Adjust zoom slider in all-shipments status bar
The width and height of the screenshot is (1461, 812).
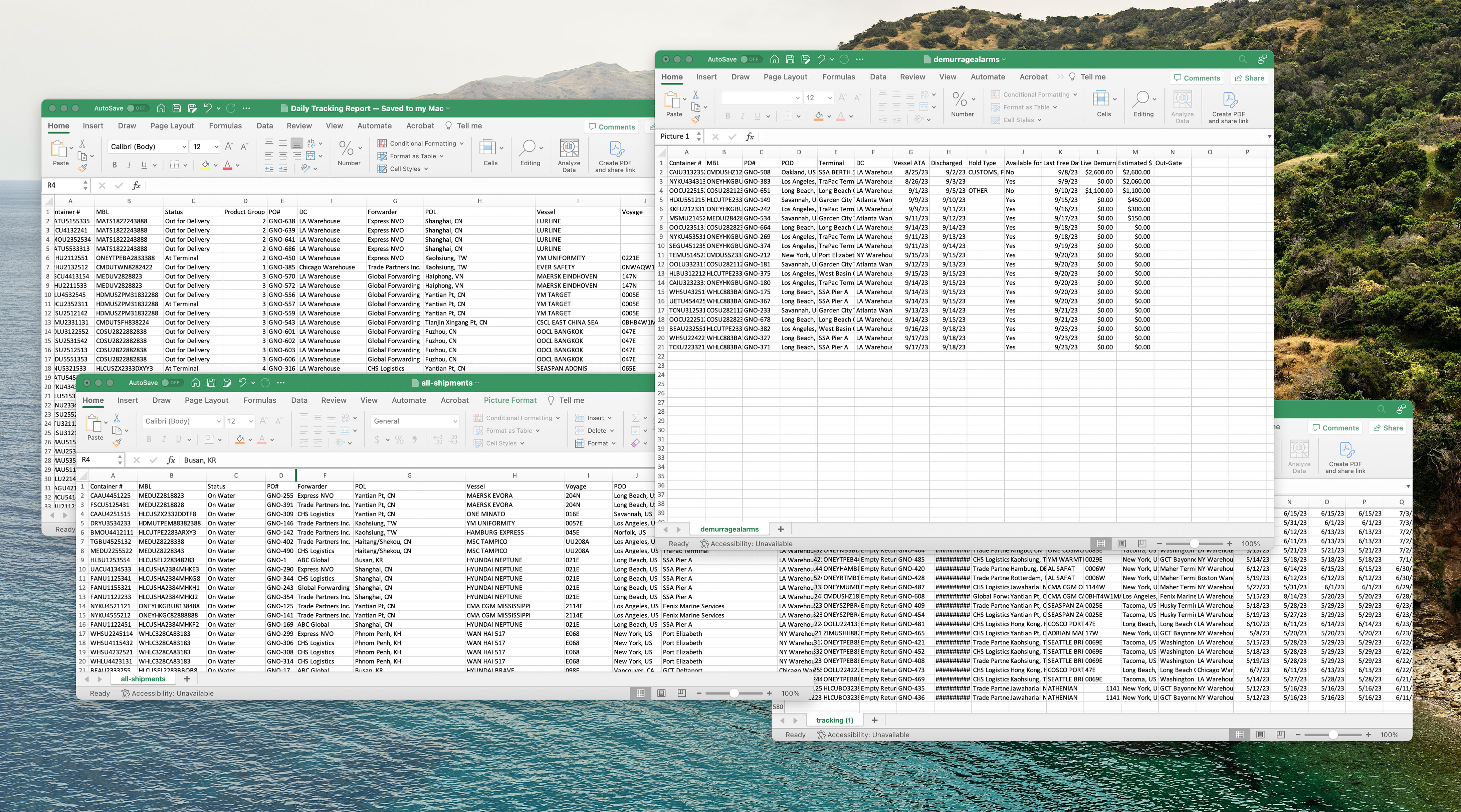(x=734, y=693)
